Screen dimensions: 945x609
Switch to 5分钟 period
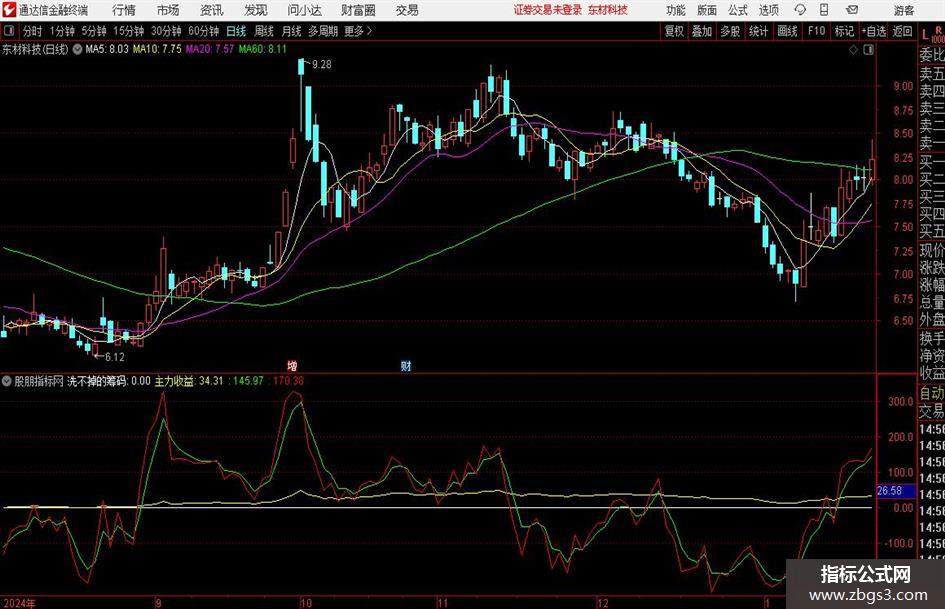pyautogui.click(x=94, y=31)
